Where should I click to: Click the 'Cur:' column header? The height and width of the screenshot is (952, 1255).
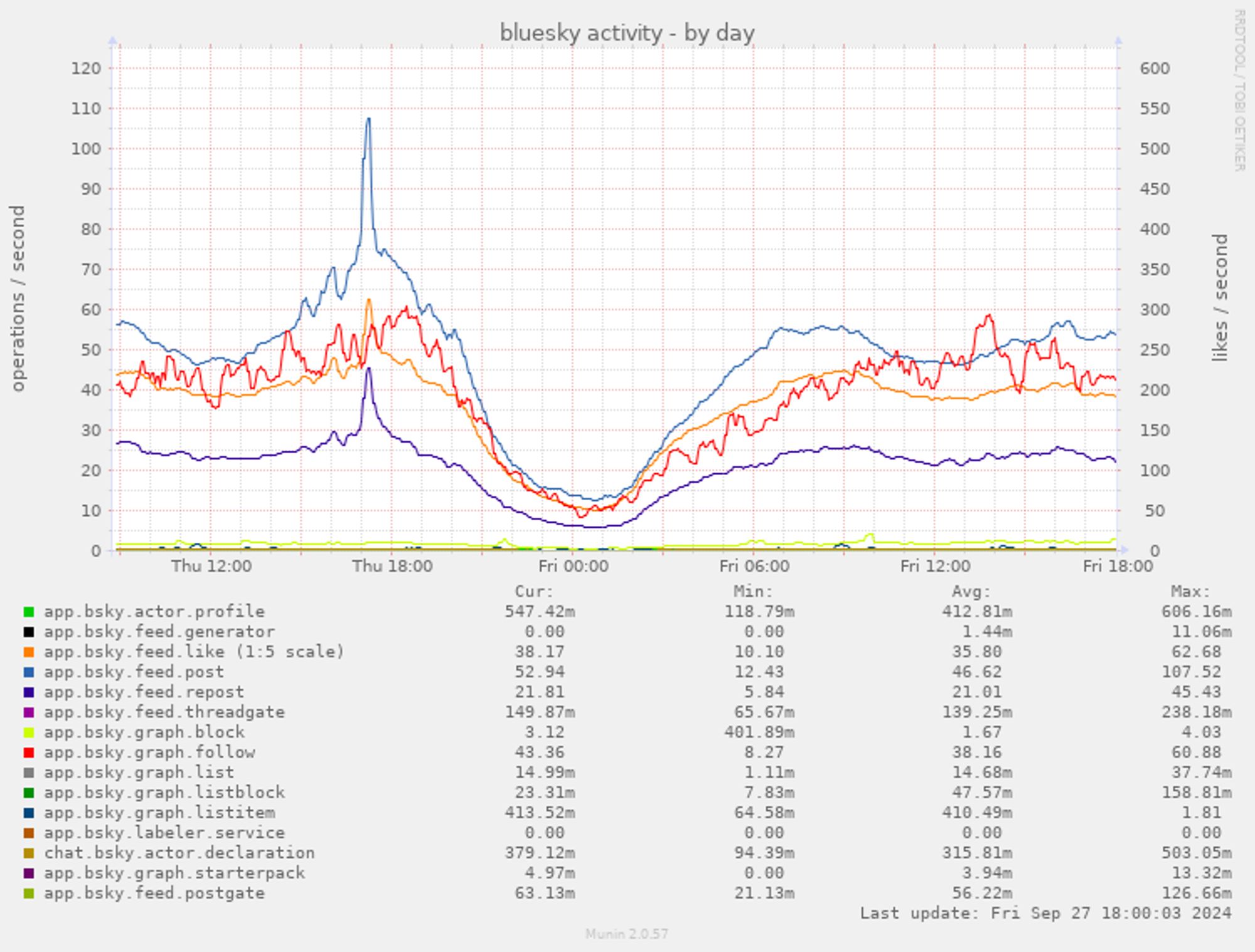point(535,591)
